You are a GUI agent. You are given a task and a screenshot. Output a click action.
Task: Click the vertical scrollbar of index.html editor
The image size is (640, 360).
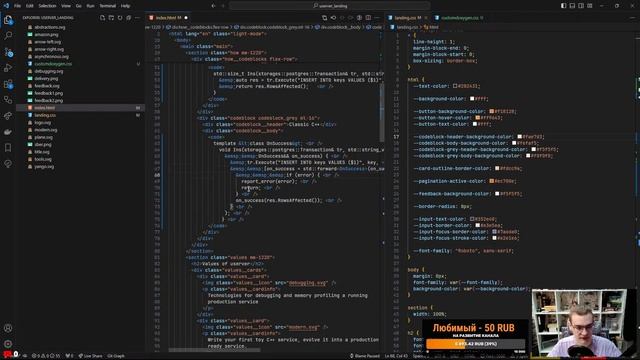[x=382, y=112]
